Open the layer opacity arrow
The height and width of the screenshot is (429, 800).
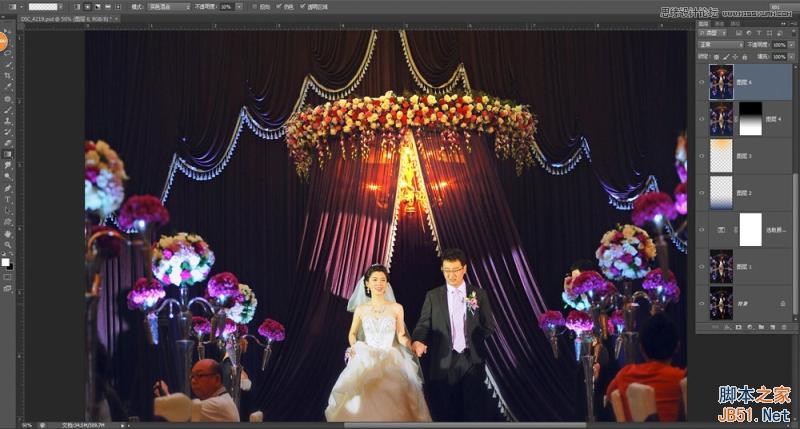point(791,45)
